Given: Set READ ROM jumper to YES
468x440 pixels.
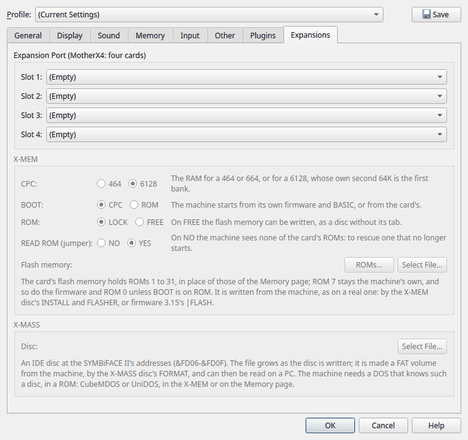Looking at the screenshot, I should tap(139, 243).
